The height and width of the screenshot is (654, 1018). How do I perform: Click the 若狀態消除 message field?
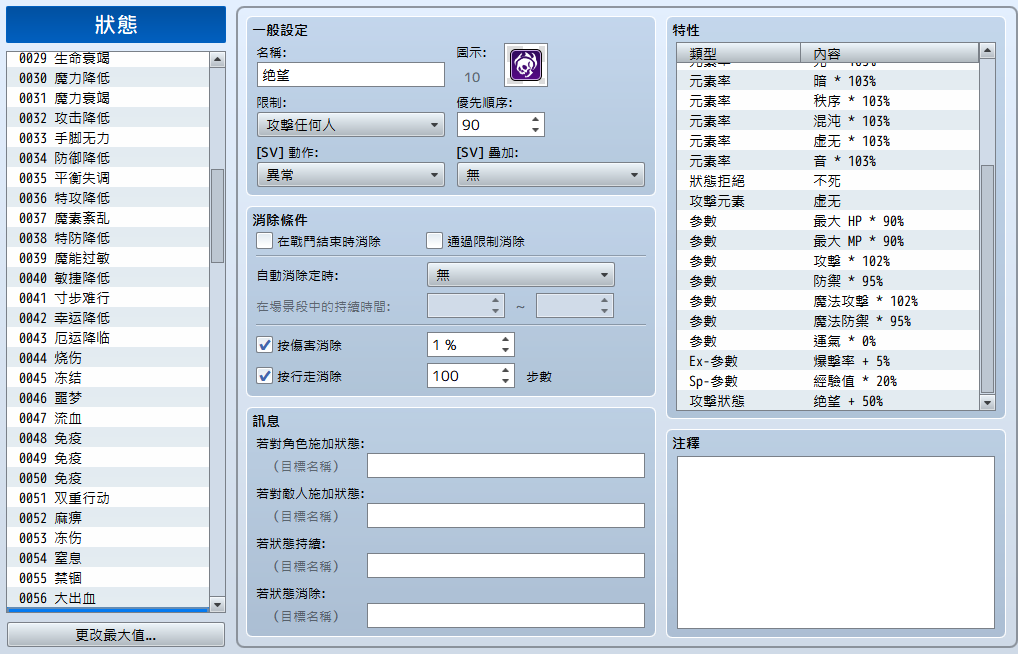(x=506, y=616)
